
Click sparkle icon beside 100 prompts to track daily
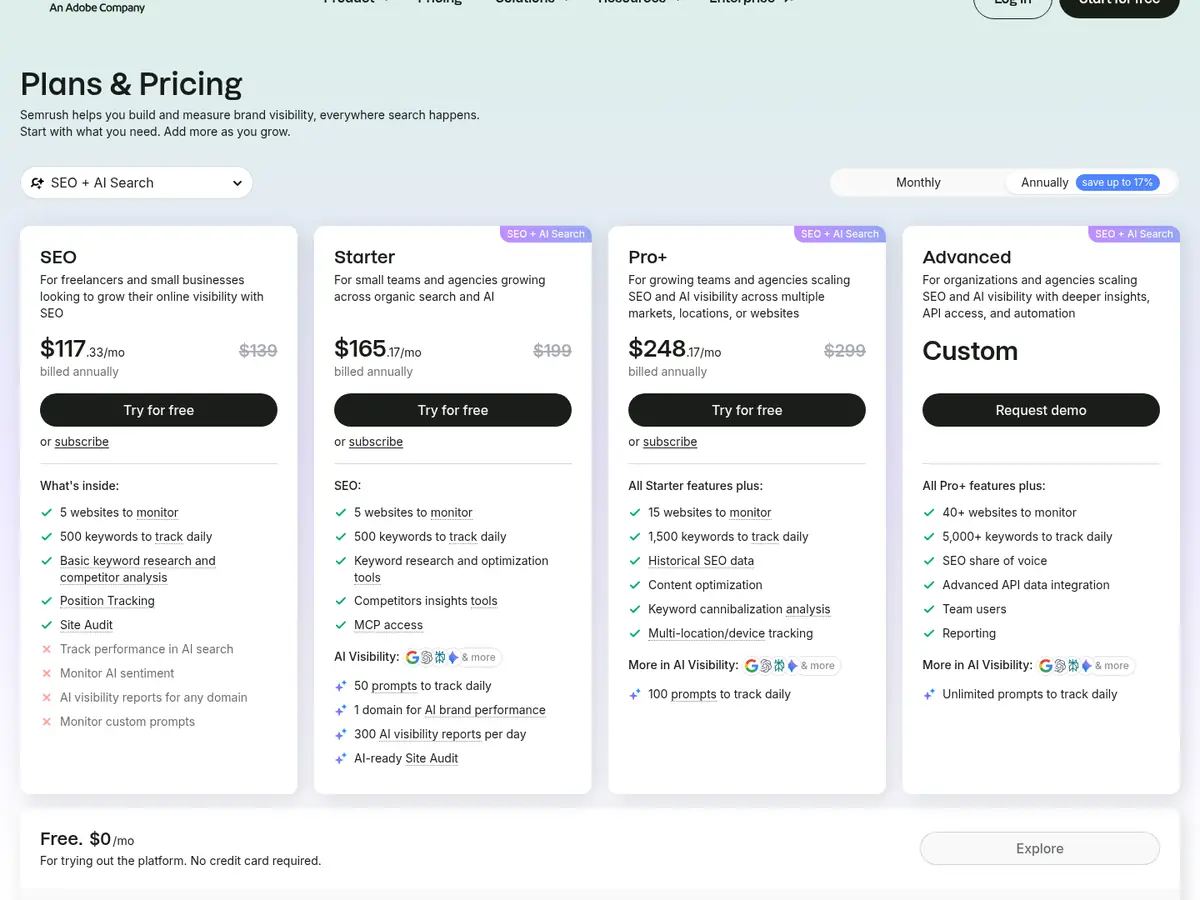click(635, 694)
